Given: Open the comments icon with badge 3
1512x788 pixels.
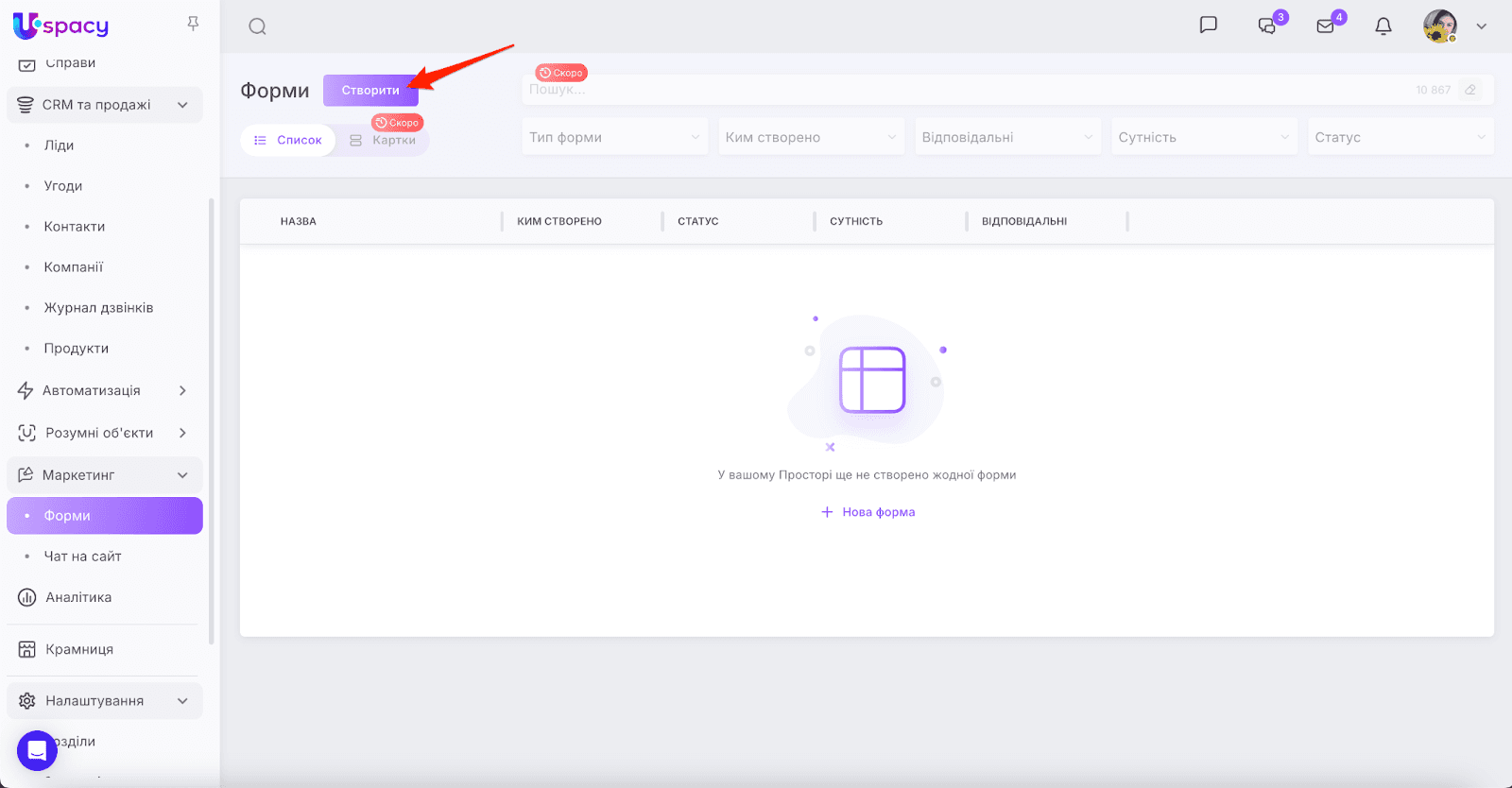Looking at the screenshot, I should [x=1267, y=26].
